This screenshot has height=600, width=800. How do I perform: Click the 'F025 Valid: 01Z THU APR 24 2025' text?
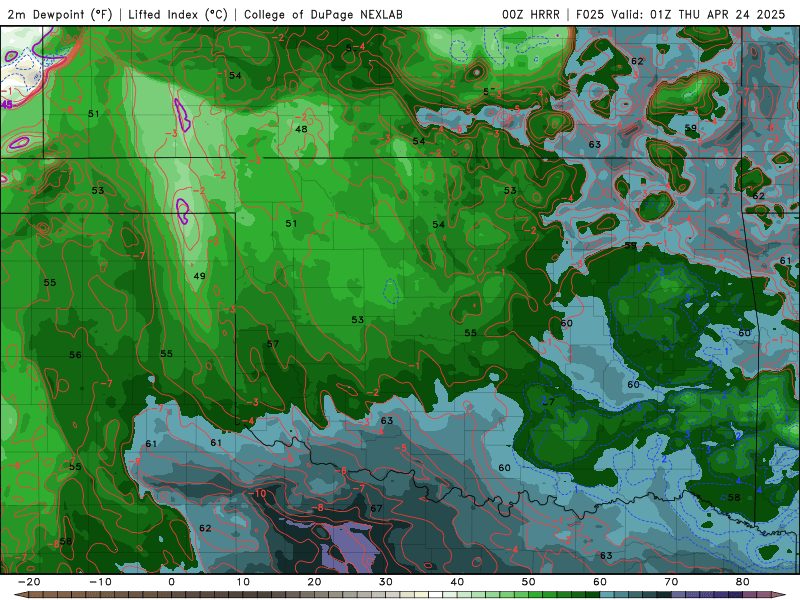(x=680, y=14)
